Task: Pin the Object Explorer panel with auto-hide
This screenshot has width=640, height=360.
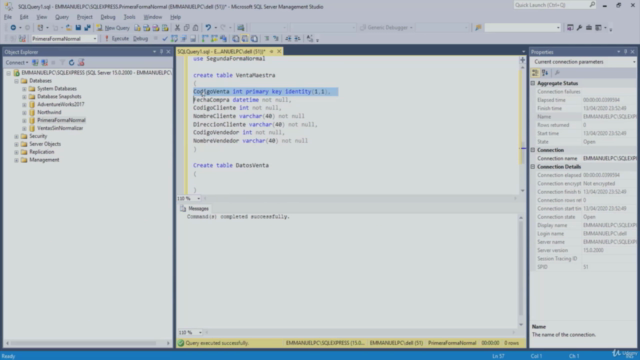Action: (161, 52)
